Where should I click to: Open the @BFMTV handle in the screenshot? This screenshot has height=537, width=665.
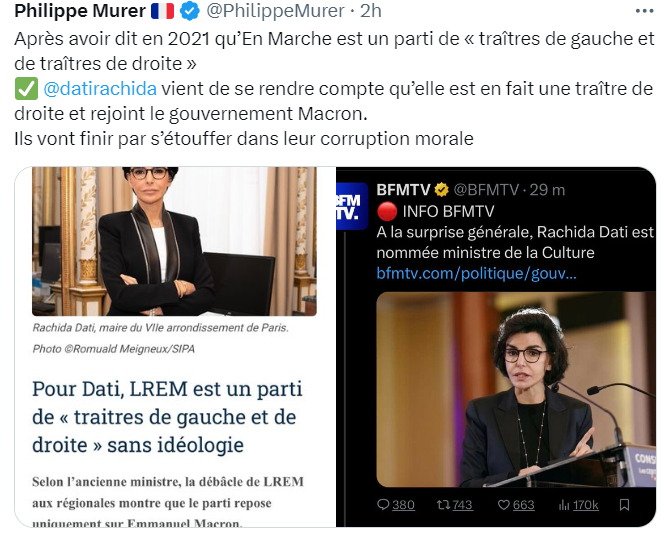[486, 190]
